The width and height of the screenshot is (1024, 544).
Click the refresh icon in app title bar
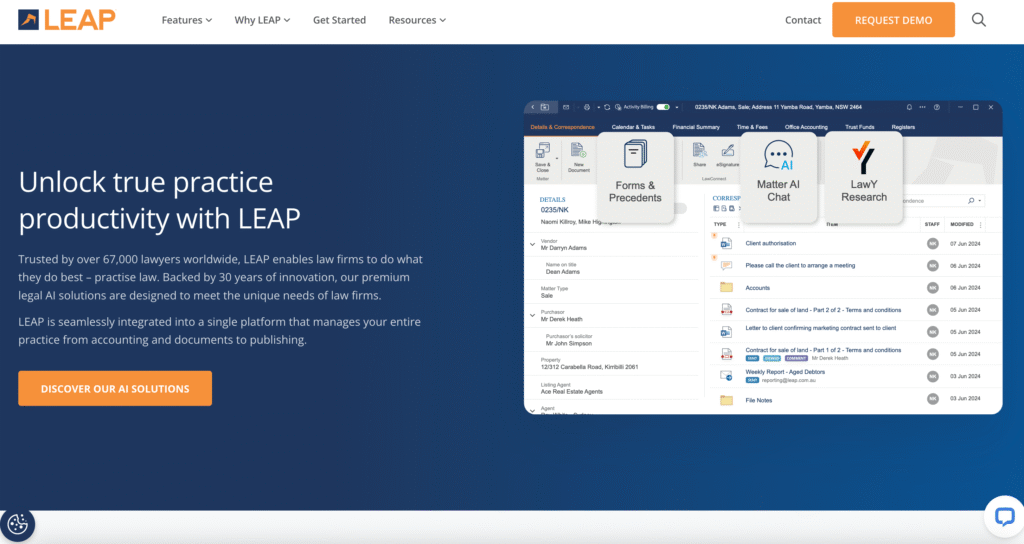tap(607, 107)
